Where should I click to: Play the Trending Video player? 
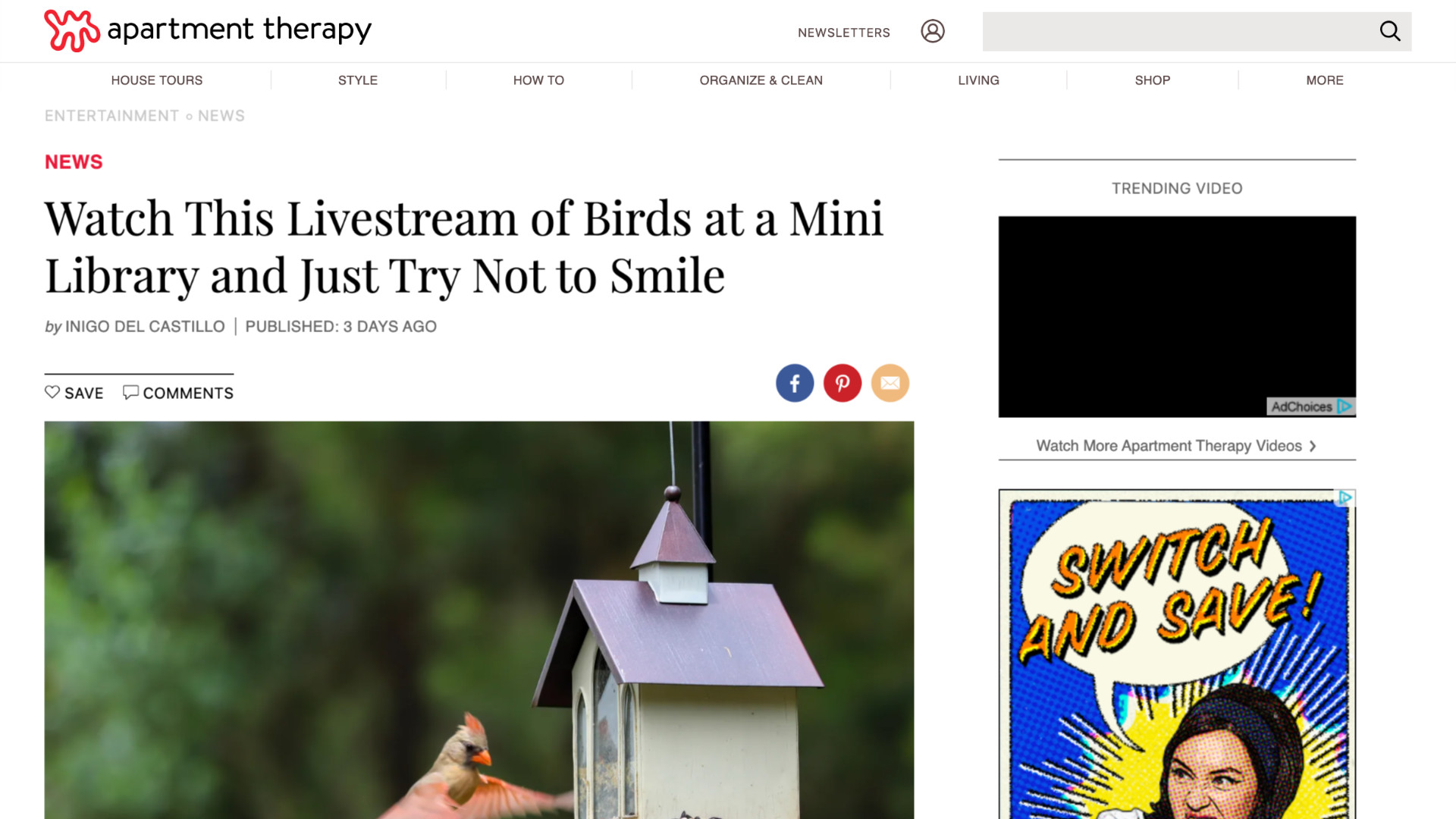pos(1177,316)
